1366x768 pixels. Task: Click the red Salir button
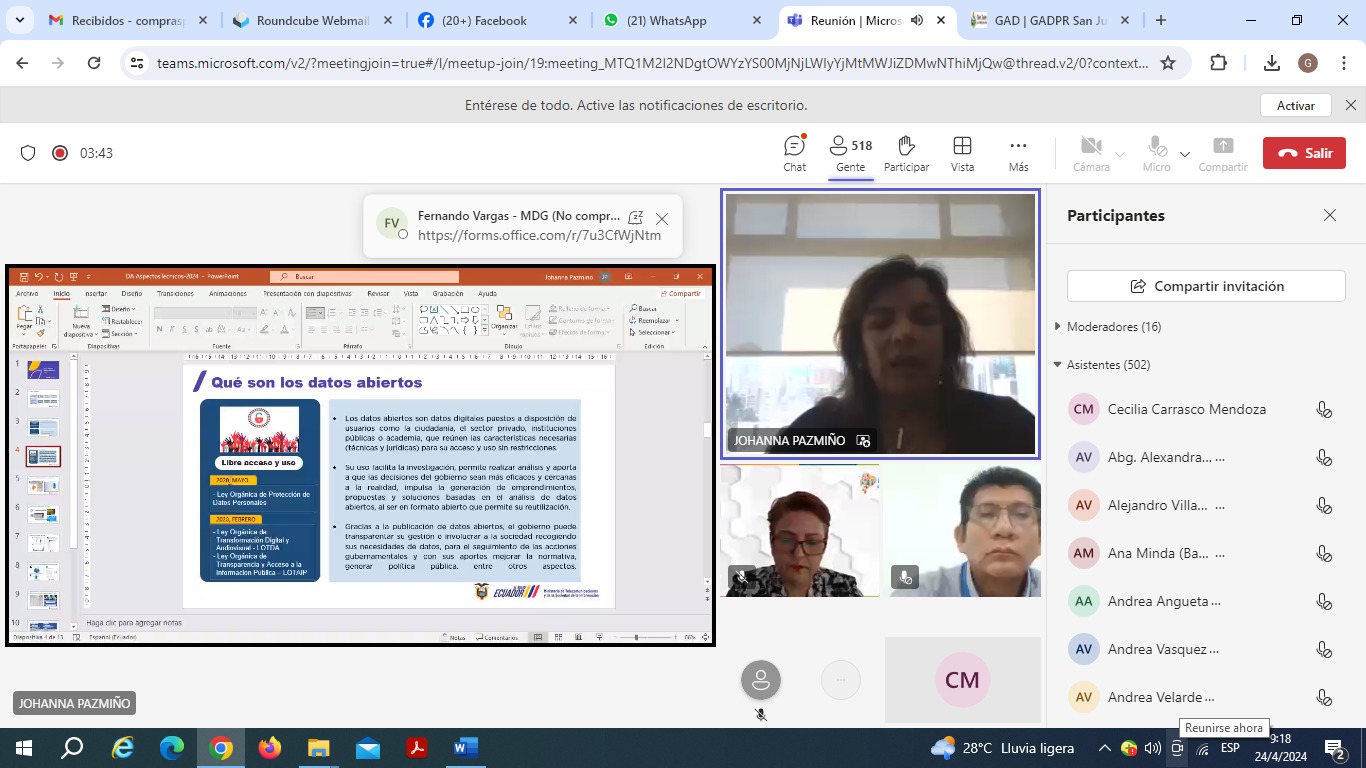[1304, 153]
